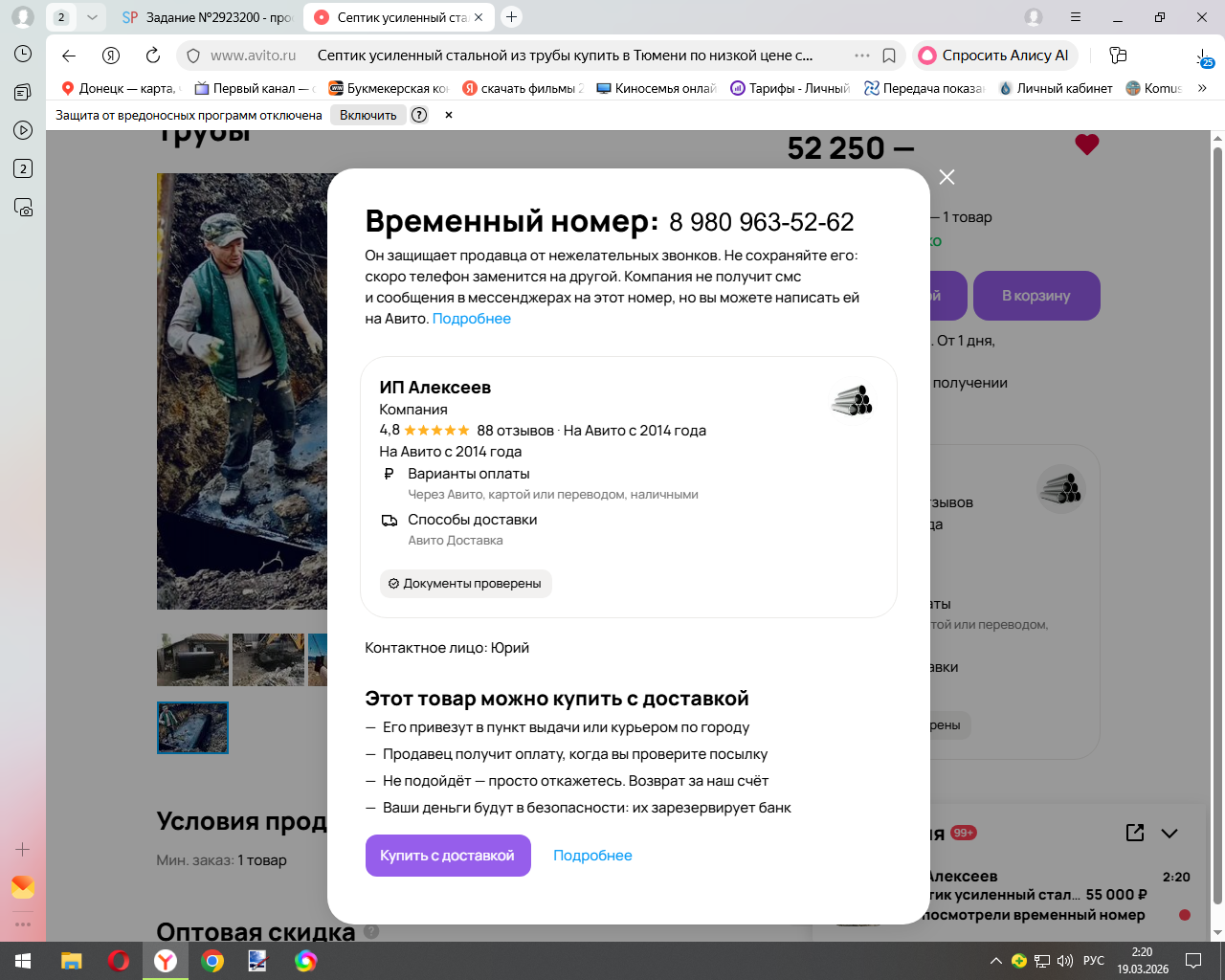Open ИП Алексеев seller name in popup
The image size is (1225, 980).
(435, 388)
